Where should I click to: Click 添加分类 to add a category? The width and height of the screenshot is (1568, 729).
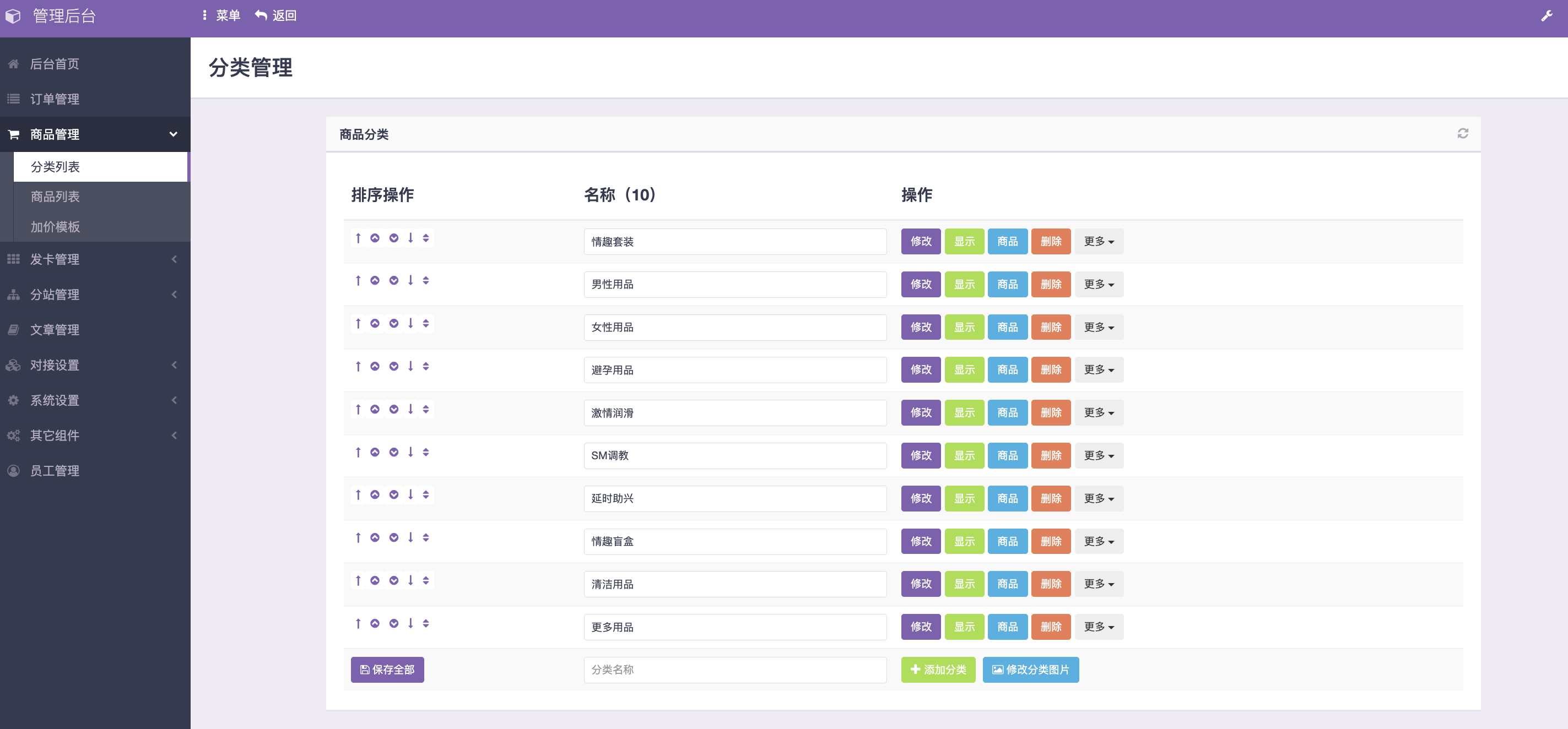[x=937, y=670]
